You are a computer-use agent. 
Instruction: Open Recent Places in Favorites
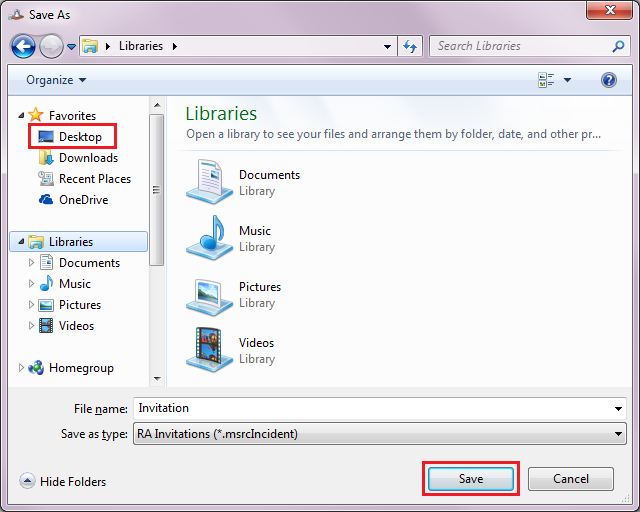point(84,179)
